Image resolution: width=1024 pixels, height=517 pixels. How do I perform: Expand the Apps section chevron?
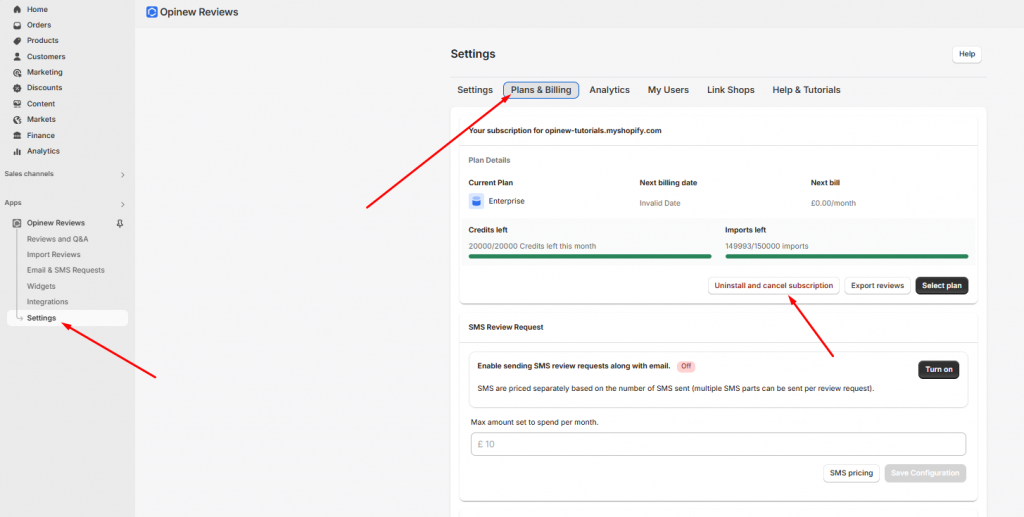click(123, 204)
